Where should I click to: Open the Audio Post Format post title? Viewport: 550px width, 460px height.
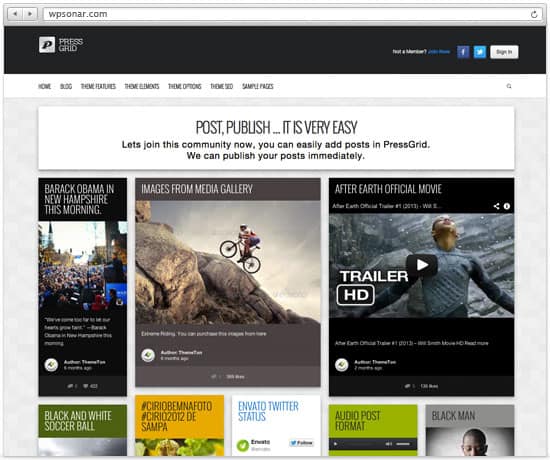coord(357,421)
